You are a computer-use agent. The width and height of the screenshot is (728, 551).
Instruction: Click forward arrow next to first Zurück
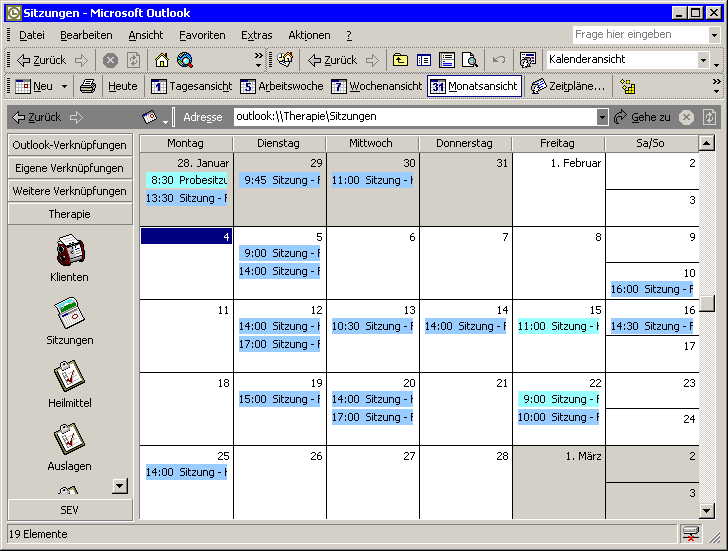click(x=81, y=60)
